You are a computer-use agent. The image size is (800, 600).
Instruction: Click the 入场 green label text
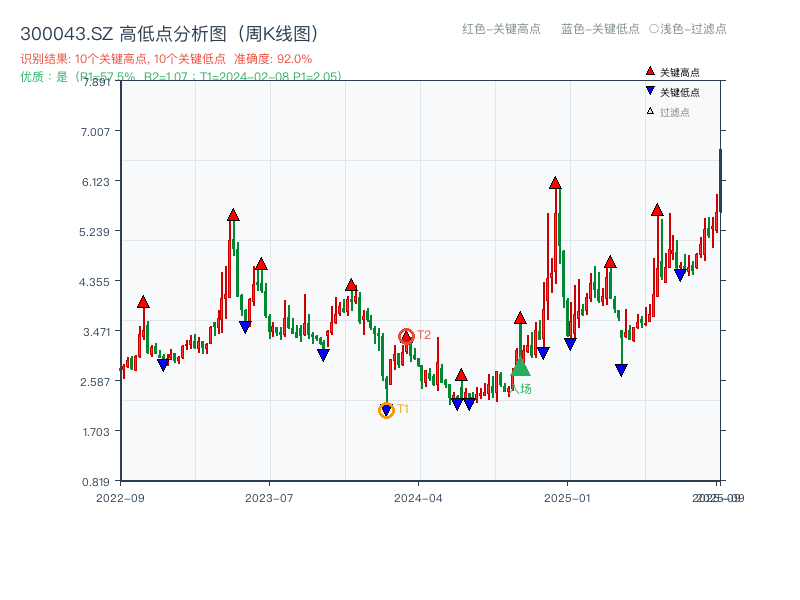(x=522, y=388)
